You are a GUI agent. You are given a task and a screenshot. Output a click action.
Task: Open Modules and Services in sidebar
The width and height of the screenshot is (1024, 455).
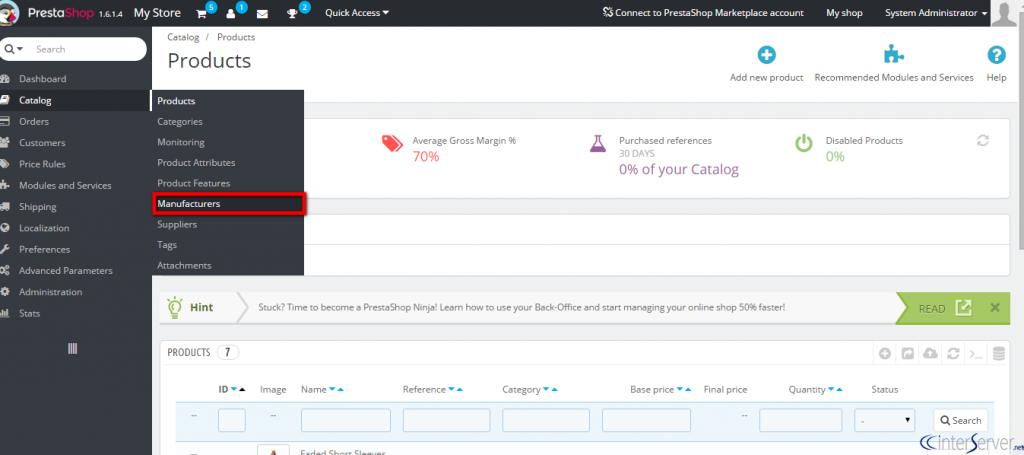pos(65,185)
